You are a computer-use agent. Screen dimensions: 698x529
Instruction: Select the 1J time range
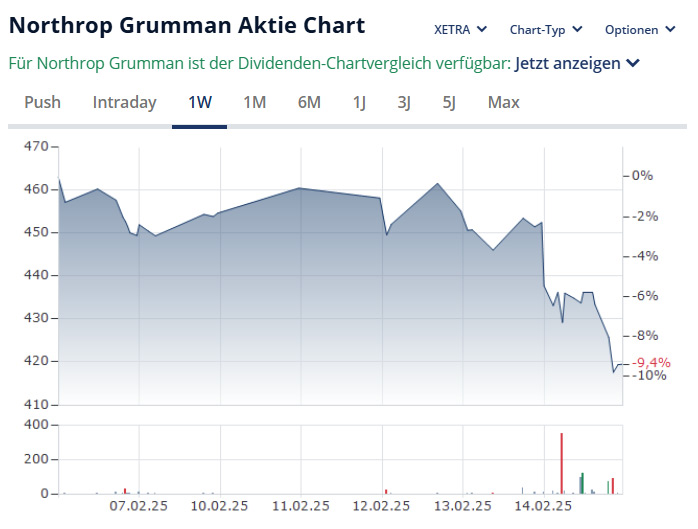pyautogui.click(x=359, y=102)
